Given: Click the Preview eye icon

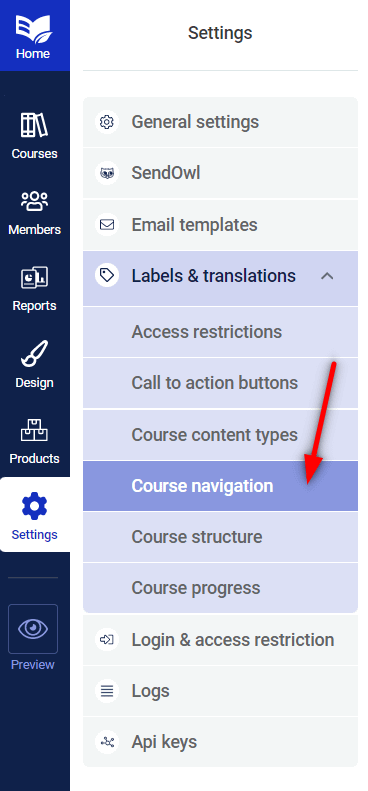Looking at the screenshot, I should click(x=33, y=629).
